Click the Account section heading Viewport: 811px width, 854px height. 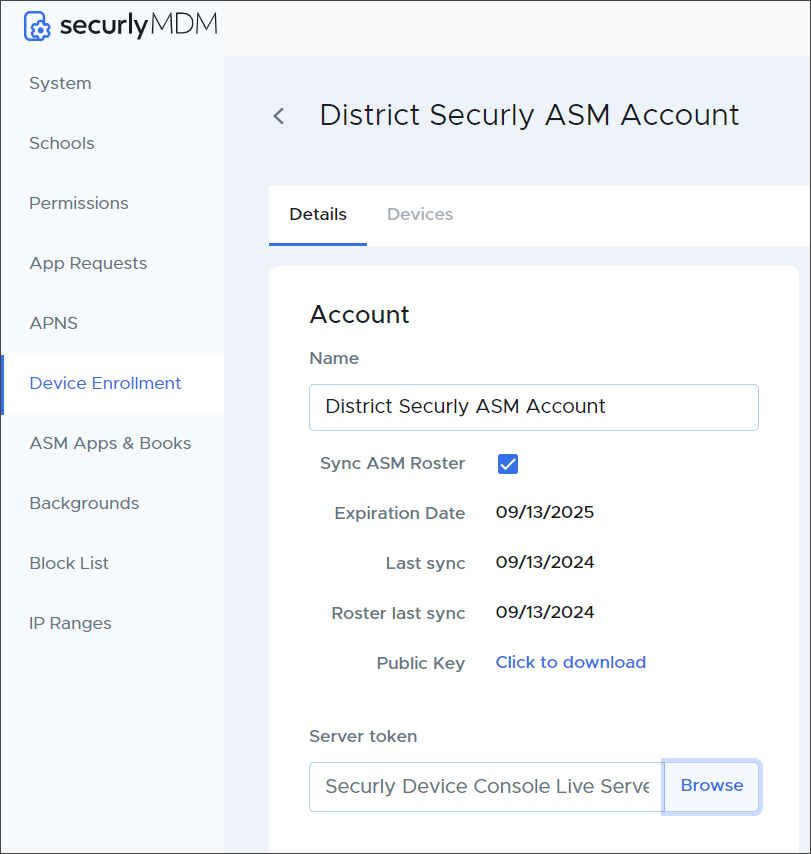point(359,315)
